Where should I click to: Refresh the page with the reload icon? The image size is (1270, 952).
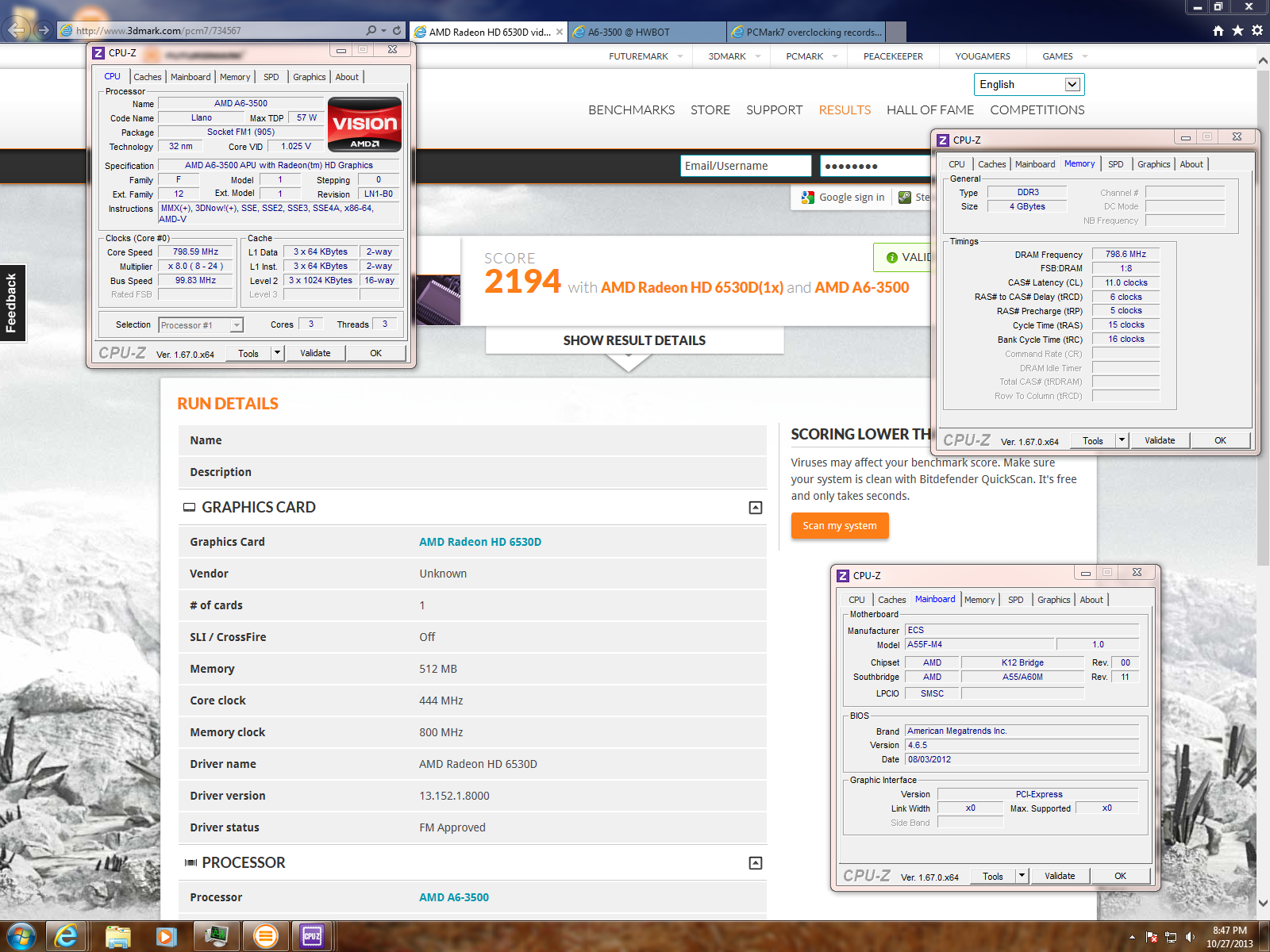[x=397, y=30]
